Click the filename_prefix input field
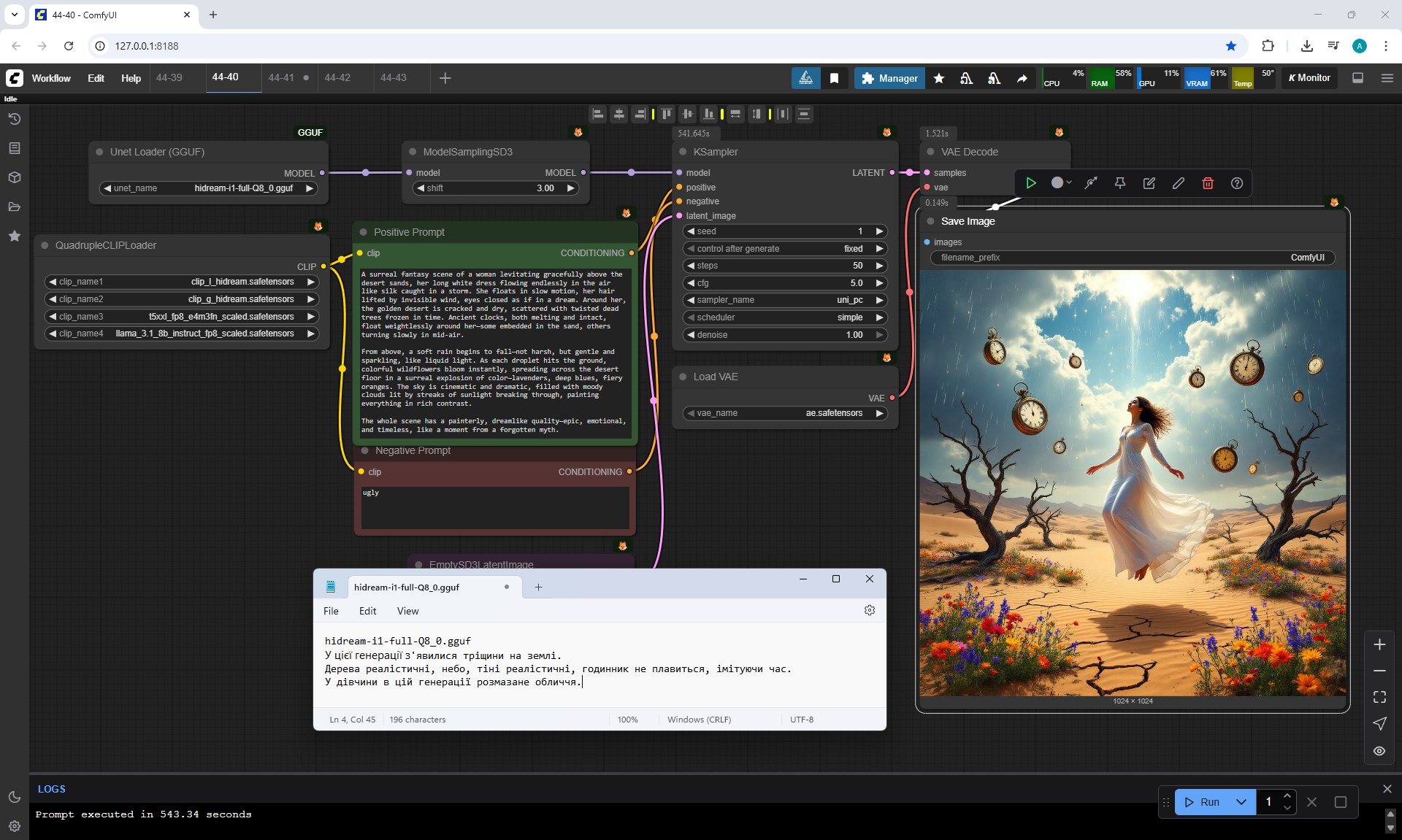 pos(1132,258)
